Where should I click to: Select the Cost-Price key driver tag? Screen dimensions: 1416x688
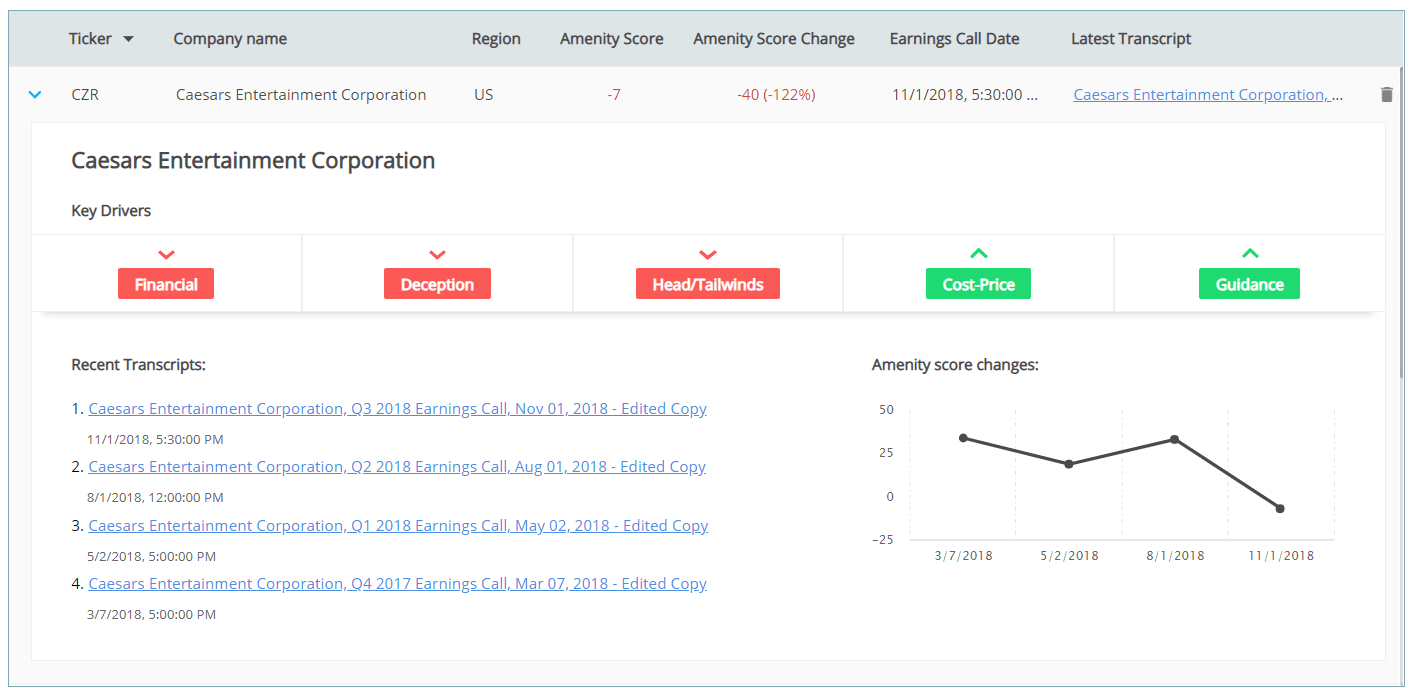[979, 284]
